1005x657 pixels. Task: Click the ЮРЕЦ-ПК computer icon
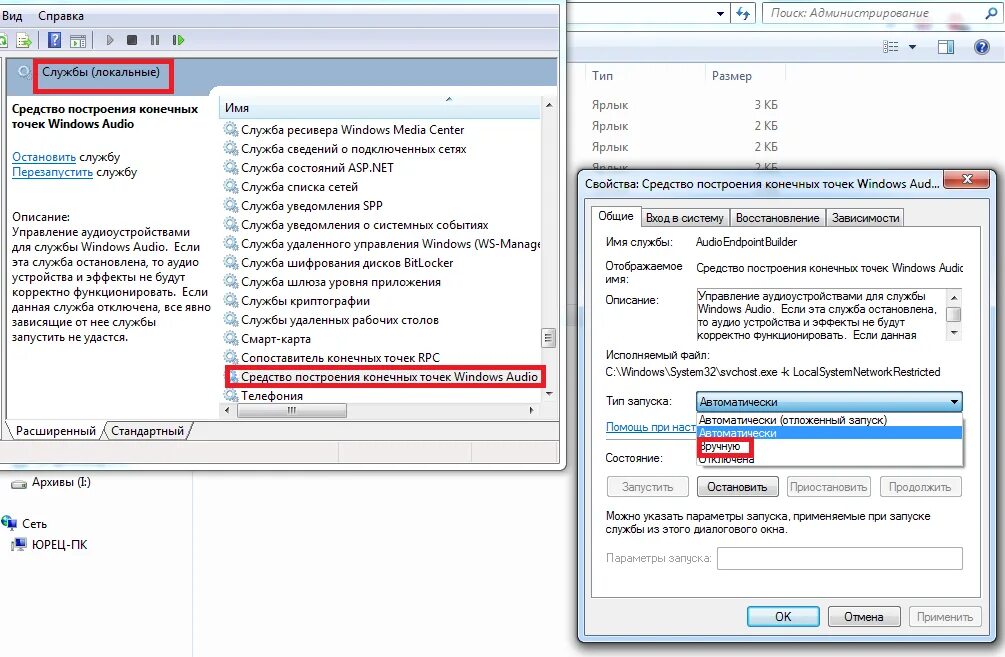(20, 545)
